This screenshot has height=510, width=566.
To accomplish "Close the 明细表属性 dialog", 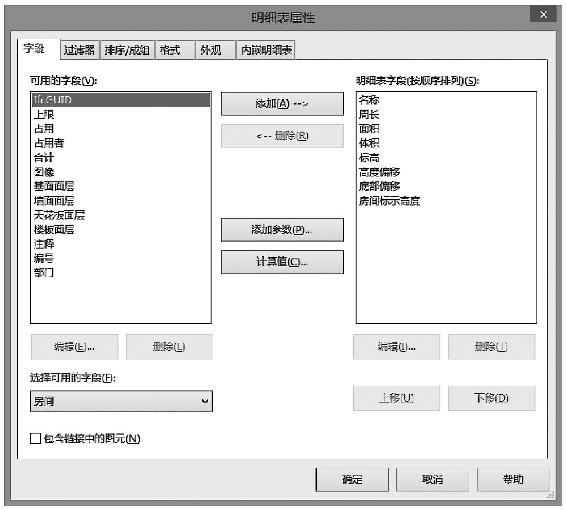I will coord(543,14).
